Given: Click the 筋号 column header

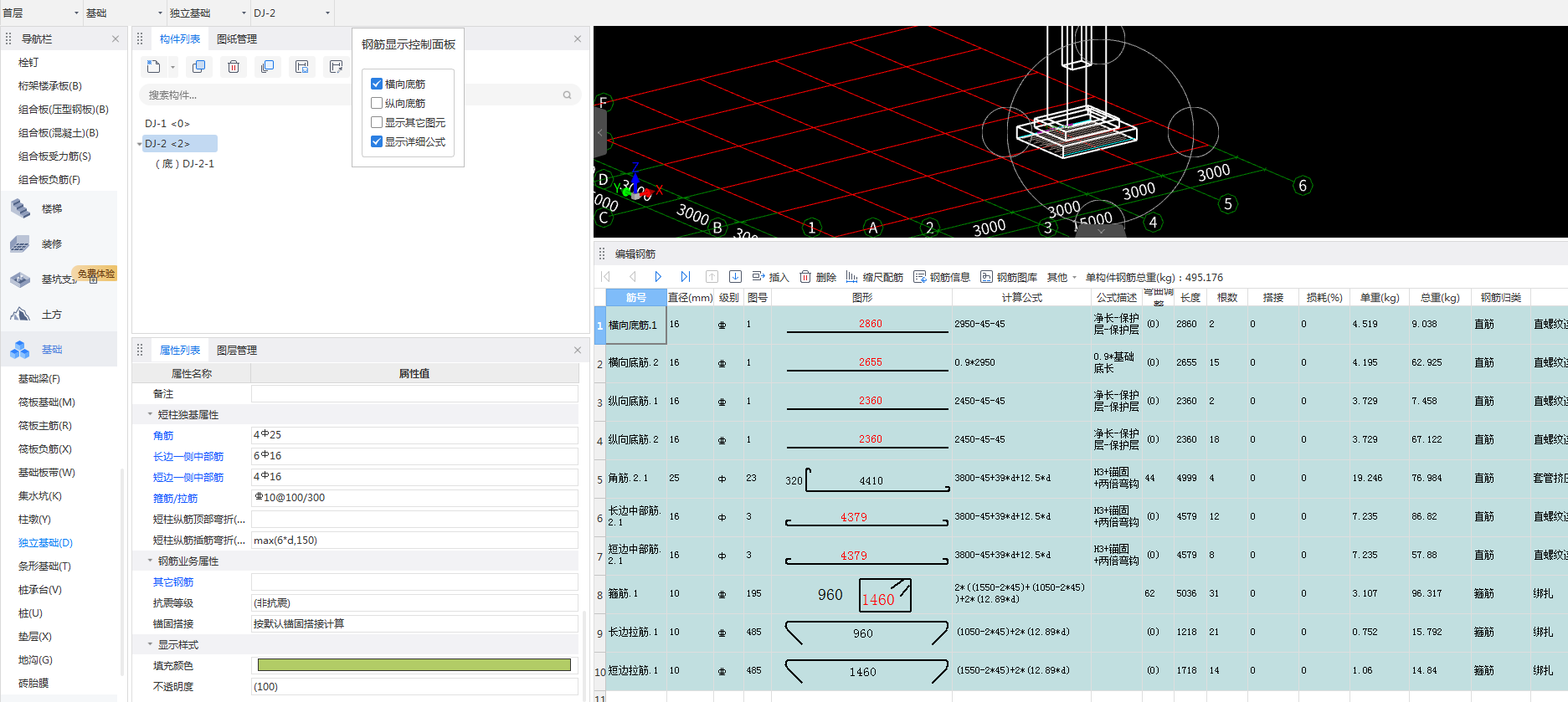Looking at the screenshot, I should point(636,298).
